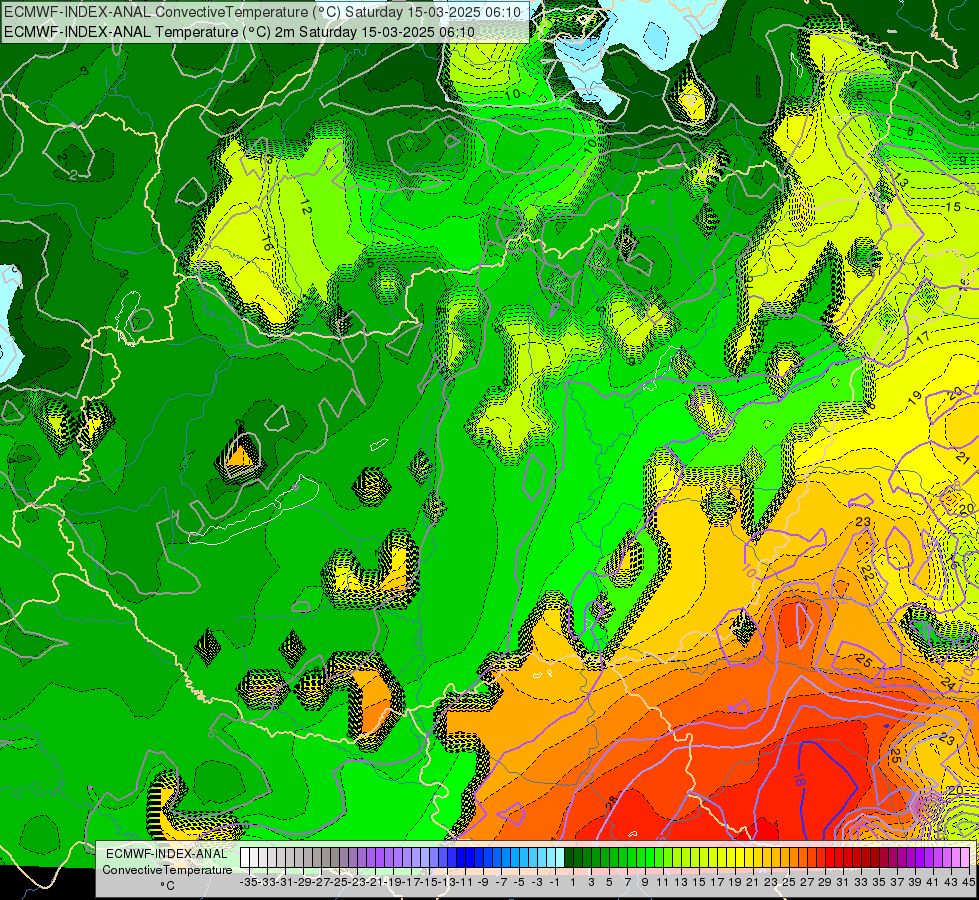Click the °C unit label in legend

click(x=167, y=886)
